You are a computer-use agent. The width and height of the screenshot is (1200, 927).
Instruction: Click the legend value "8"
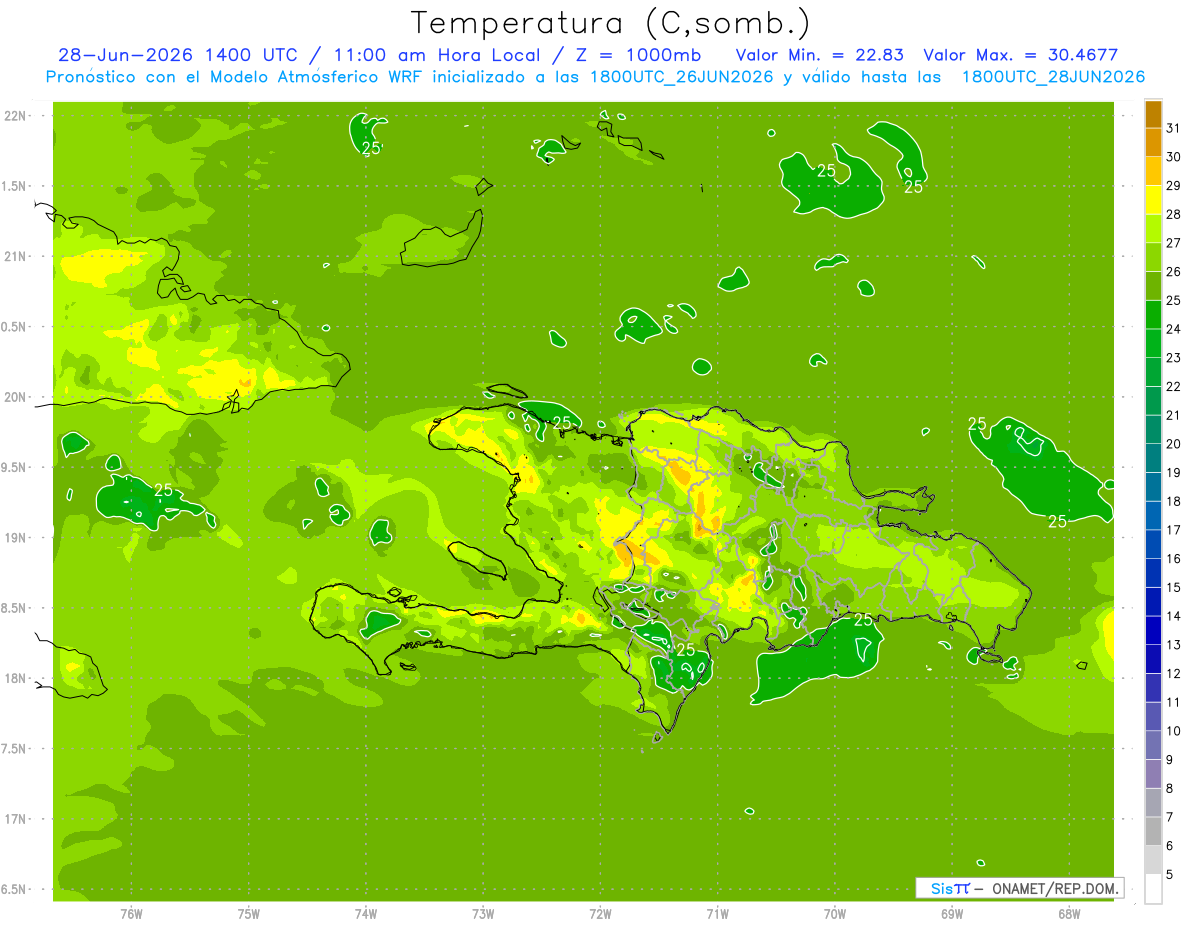1170,788
